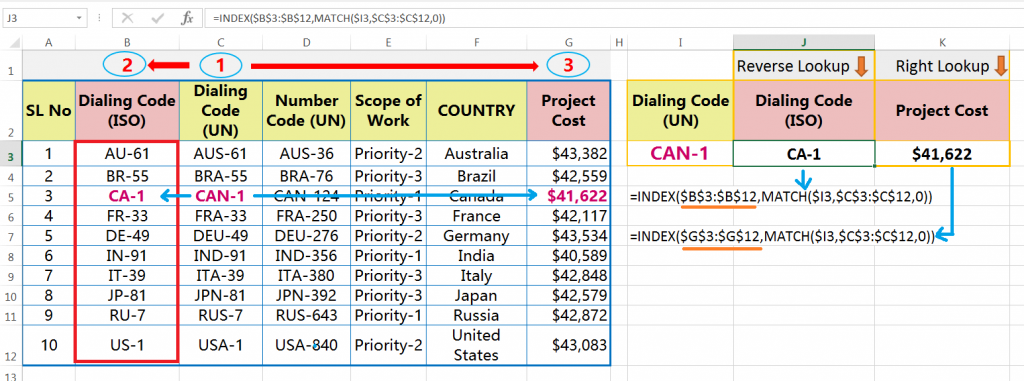Select row 5 header
The width and height of the screenshot is (1024, 381).
pos(11,195)
